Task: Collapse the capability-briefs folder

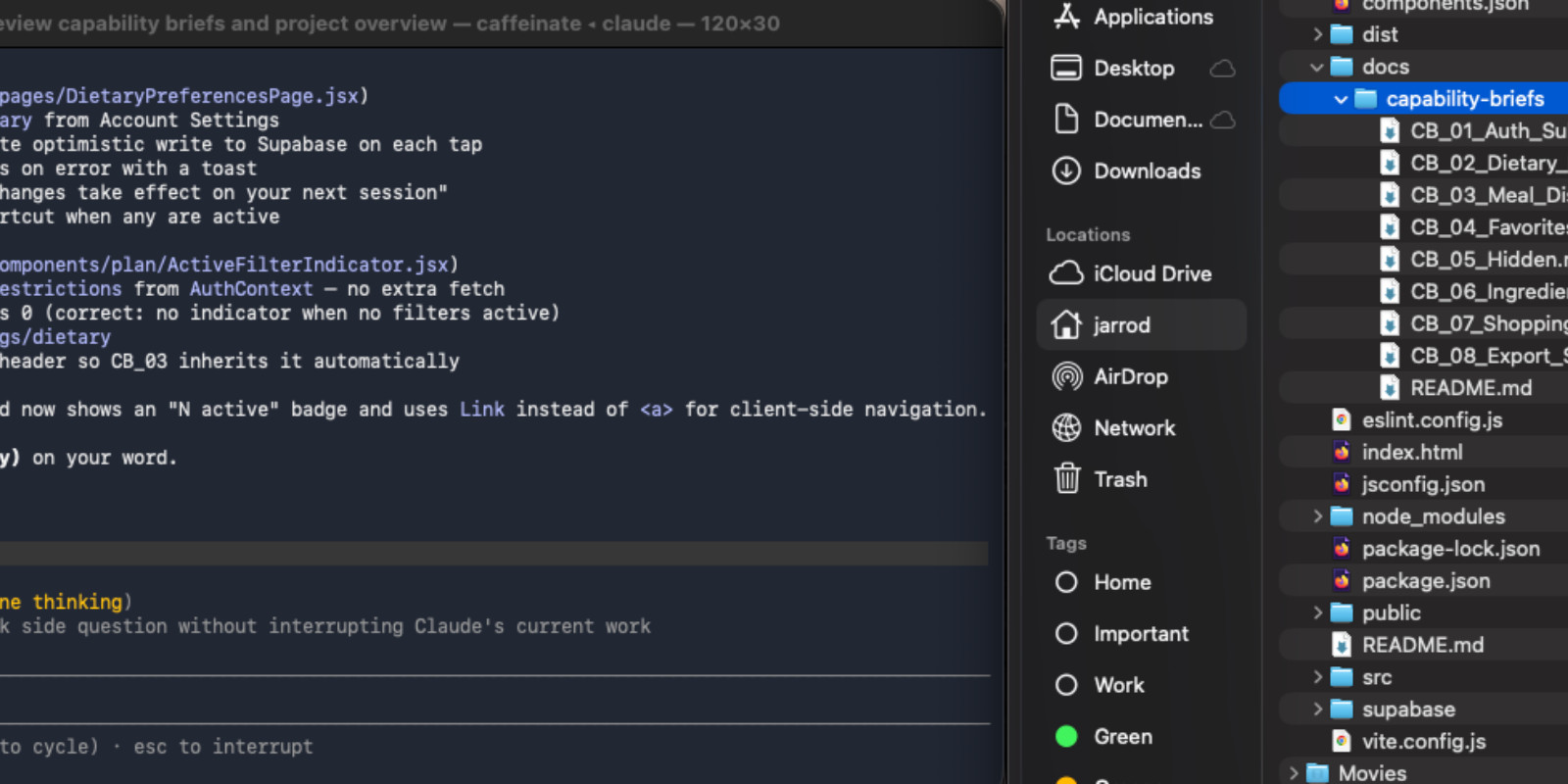Action: click(x=1341, y=99)
